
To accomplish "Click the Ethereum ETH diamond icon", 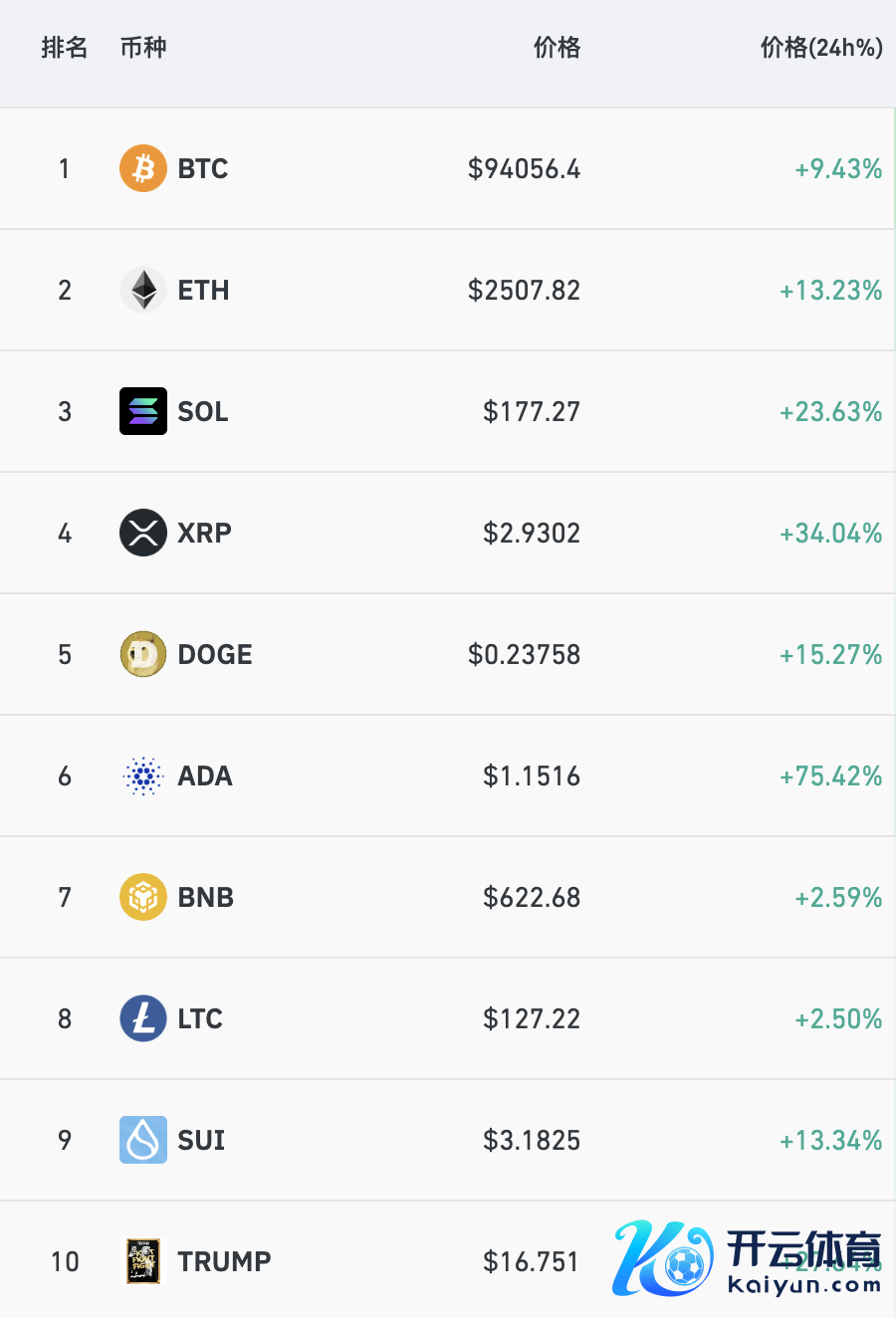I will [x=143, y=290].
